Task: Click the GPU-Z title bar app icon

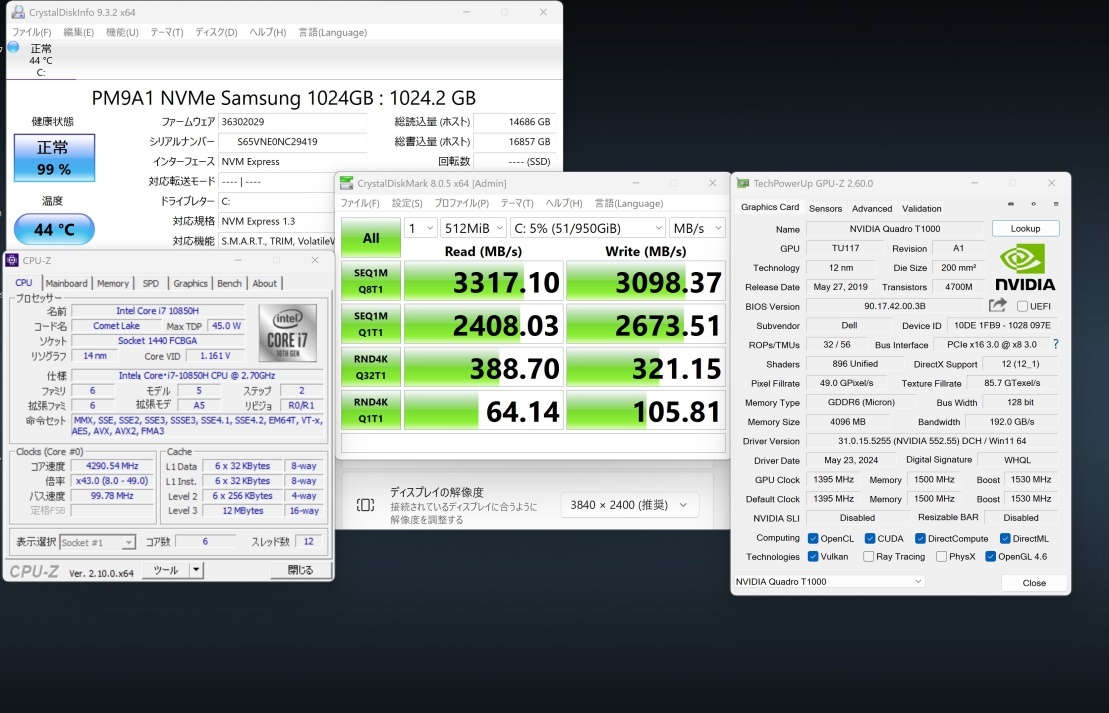Action: 743,183
